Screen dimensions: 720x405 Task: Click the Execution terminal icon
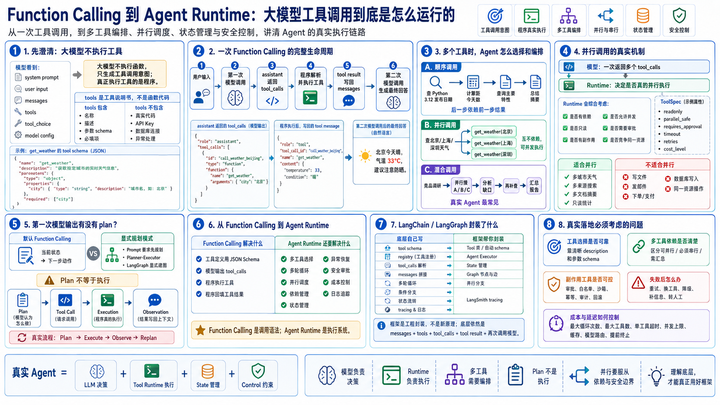point(107,300)
